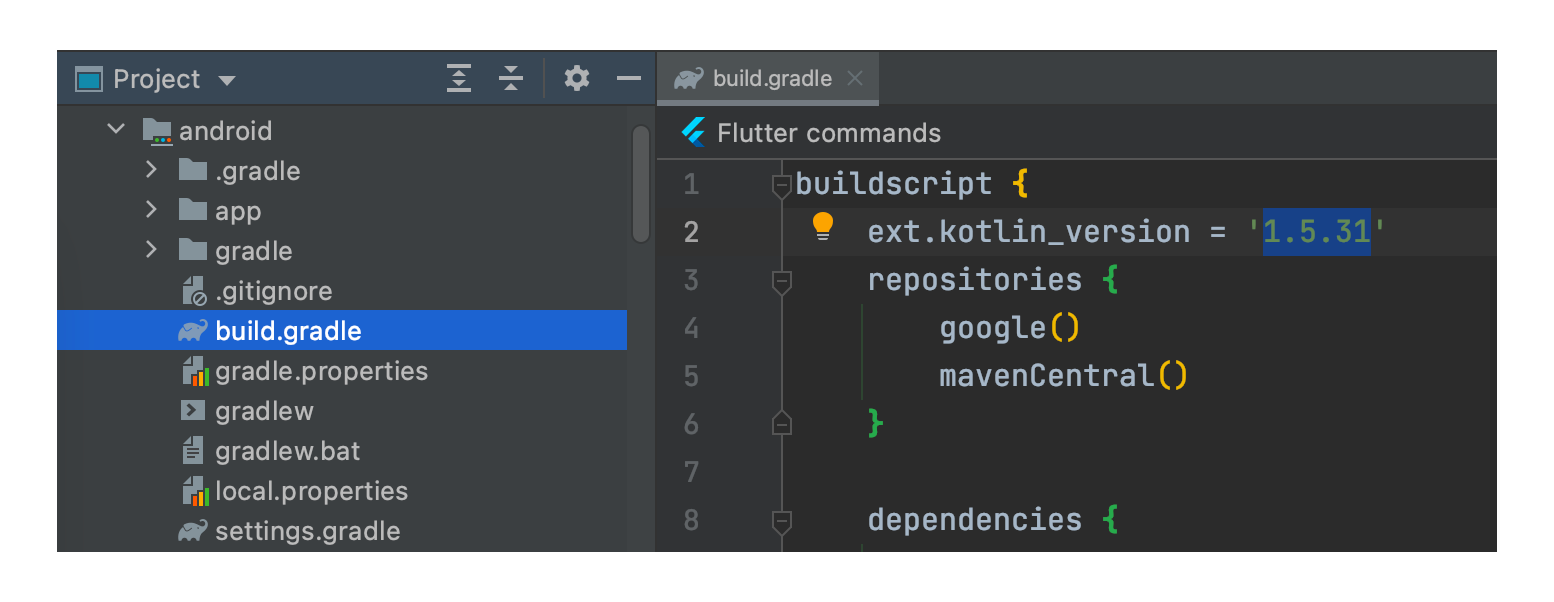
Task: Click the gradle.properties file icon
Action: 194,371
